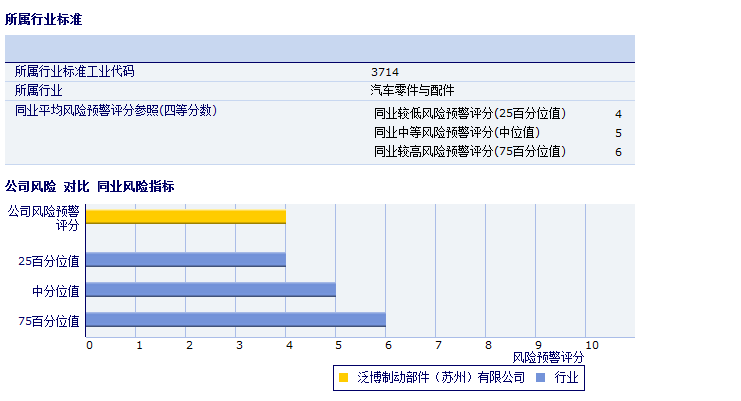Click the 行业 legend label
The height and width of the screenshot is (401, 741).
click(566, 378)
